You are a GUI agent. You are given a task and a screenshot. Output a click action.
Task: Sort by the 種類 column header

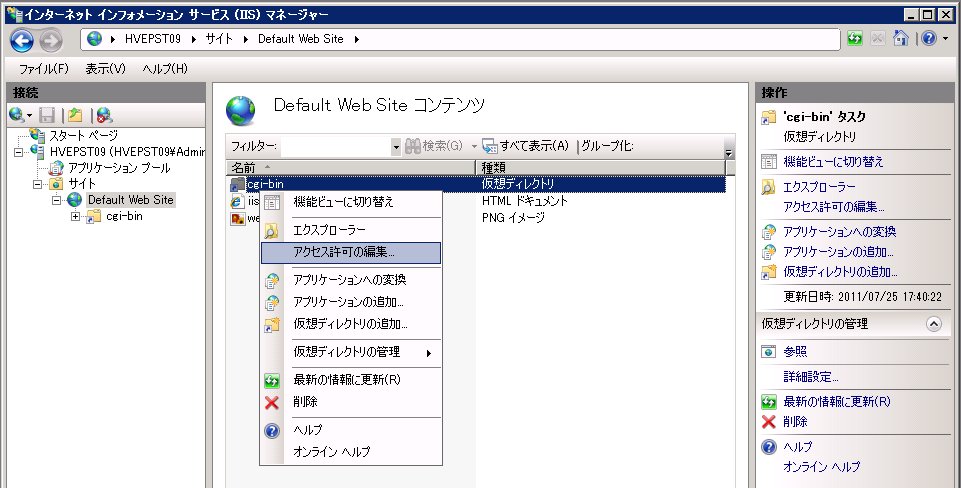[x=600, y=167]
